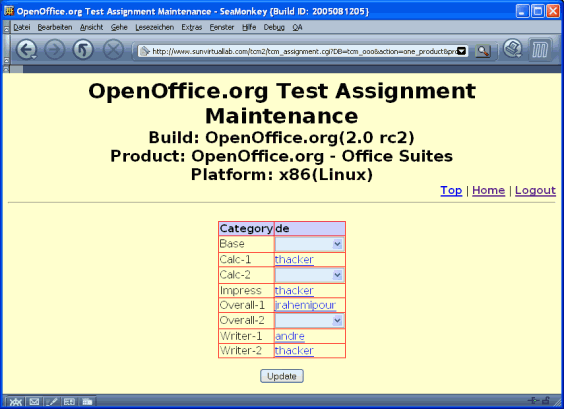564x409 pixels.
Task: Open the Mail icon in the status bar
Action: pos(34,401)
